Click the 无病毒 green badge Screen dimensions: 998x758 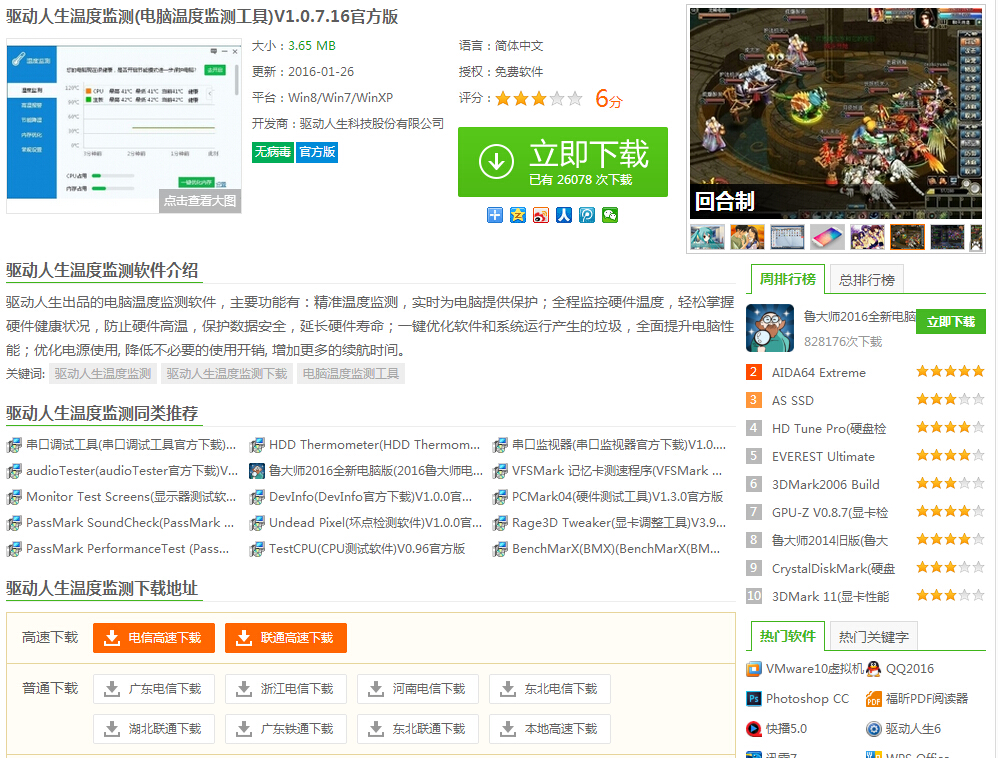(272, 152)
